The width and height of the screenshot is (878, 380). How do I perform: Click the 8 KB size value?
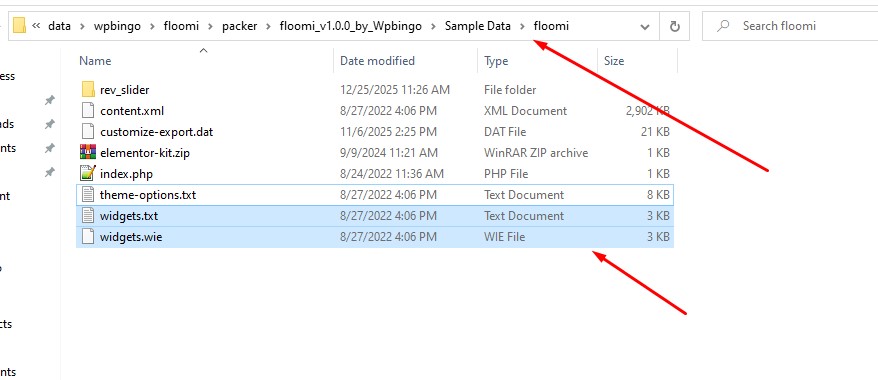pos(658,195)
